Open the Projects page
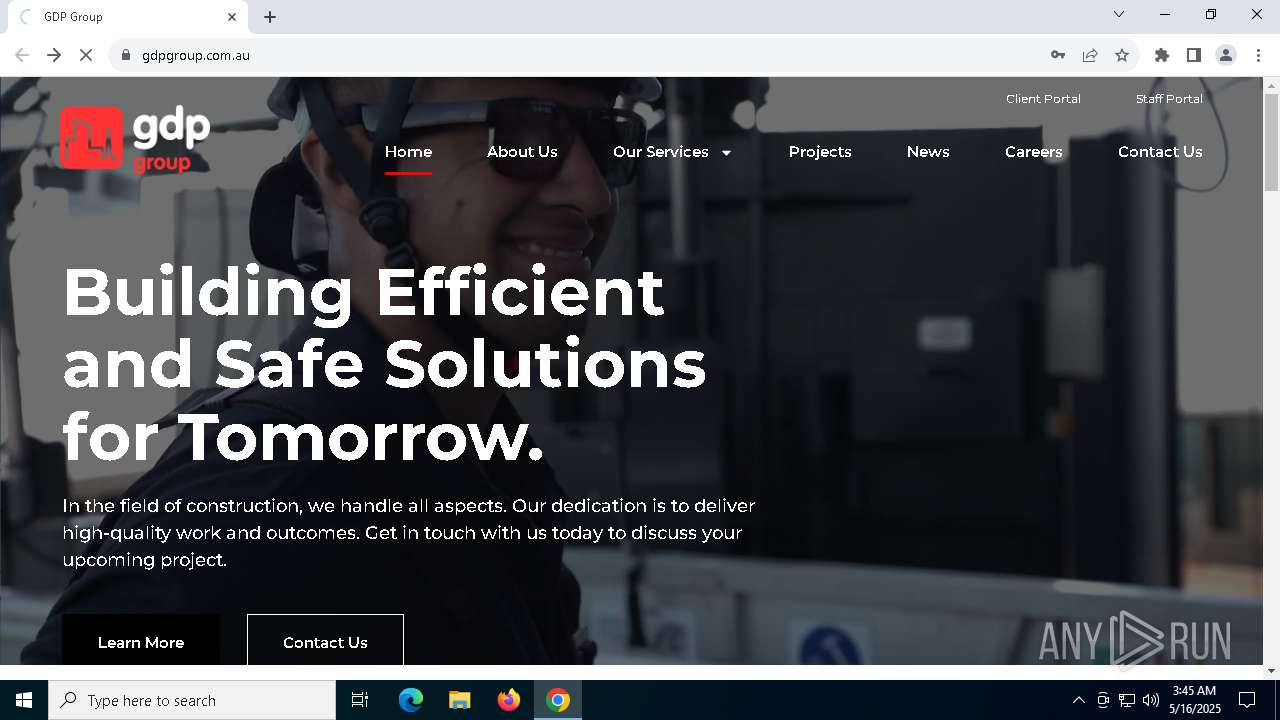Screen dimensions: 1280x720 [820, 152]
